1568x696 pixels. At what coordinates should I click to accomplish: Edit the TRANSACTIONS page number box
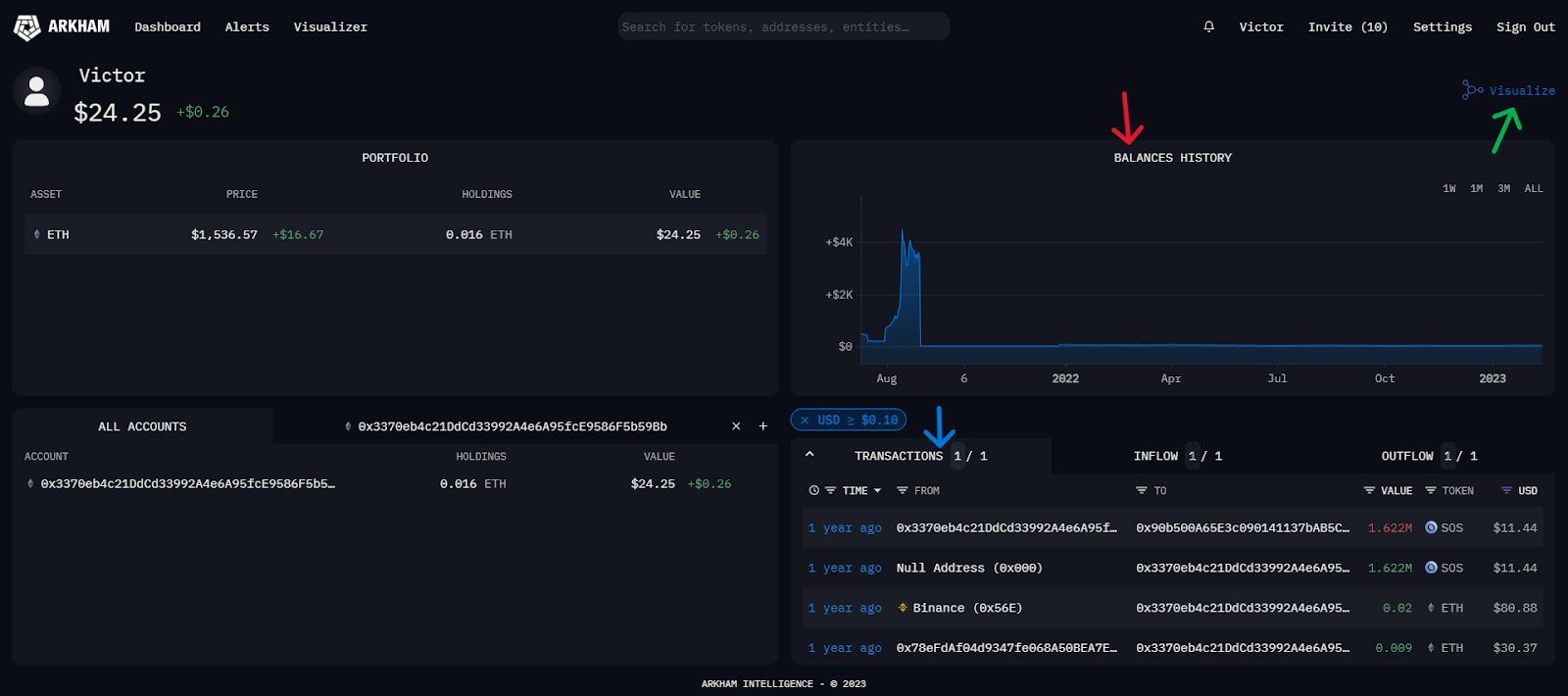[x=957, y=456]
